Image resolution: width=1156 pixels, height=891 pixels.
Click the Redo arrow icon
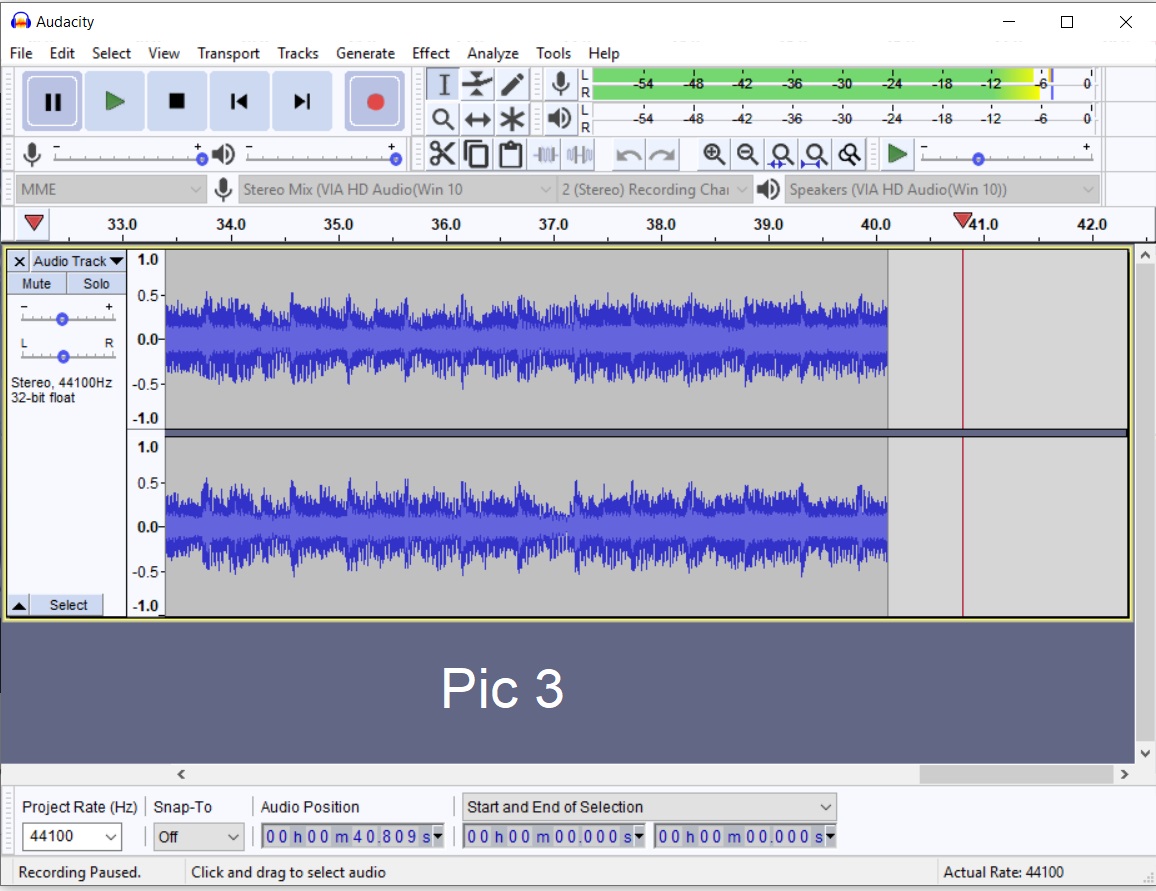tap(663, 154)
